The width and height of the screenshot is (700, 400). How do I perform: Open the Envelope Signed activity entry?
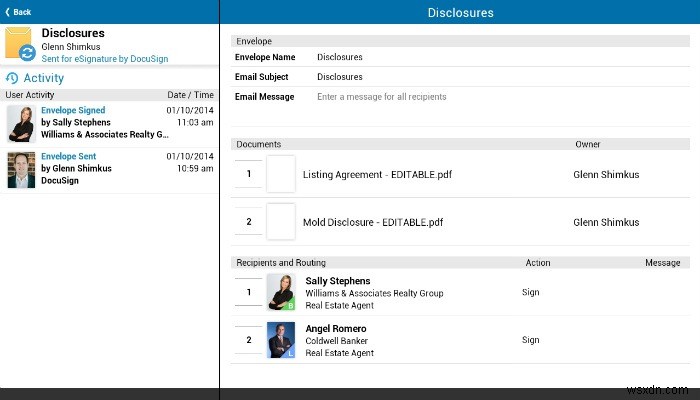109,123
